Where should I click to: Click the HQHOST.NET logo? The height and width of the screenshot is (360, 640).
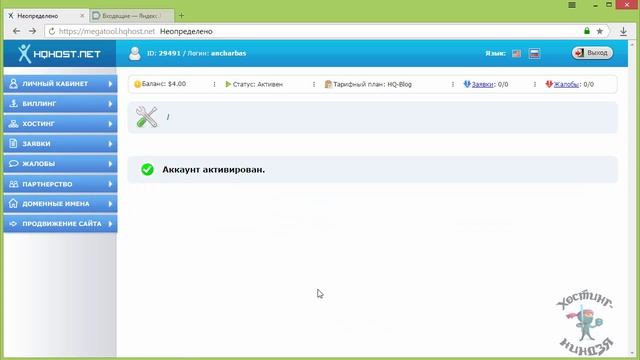(59, 53)
